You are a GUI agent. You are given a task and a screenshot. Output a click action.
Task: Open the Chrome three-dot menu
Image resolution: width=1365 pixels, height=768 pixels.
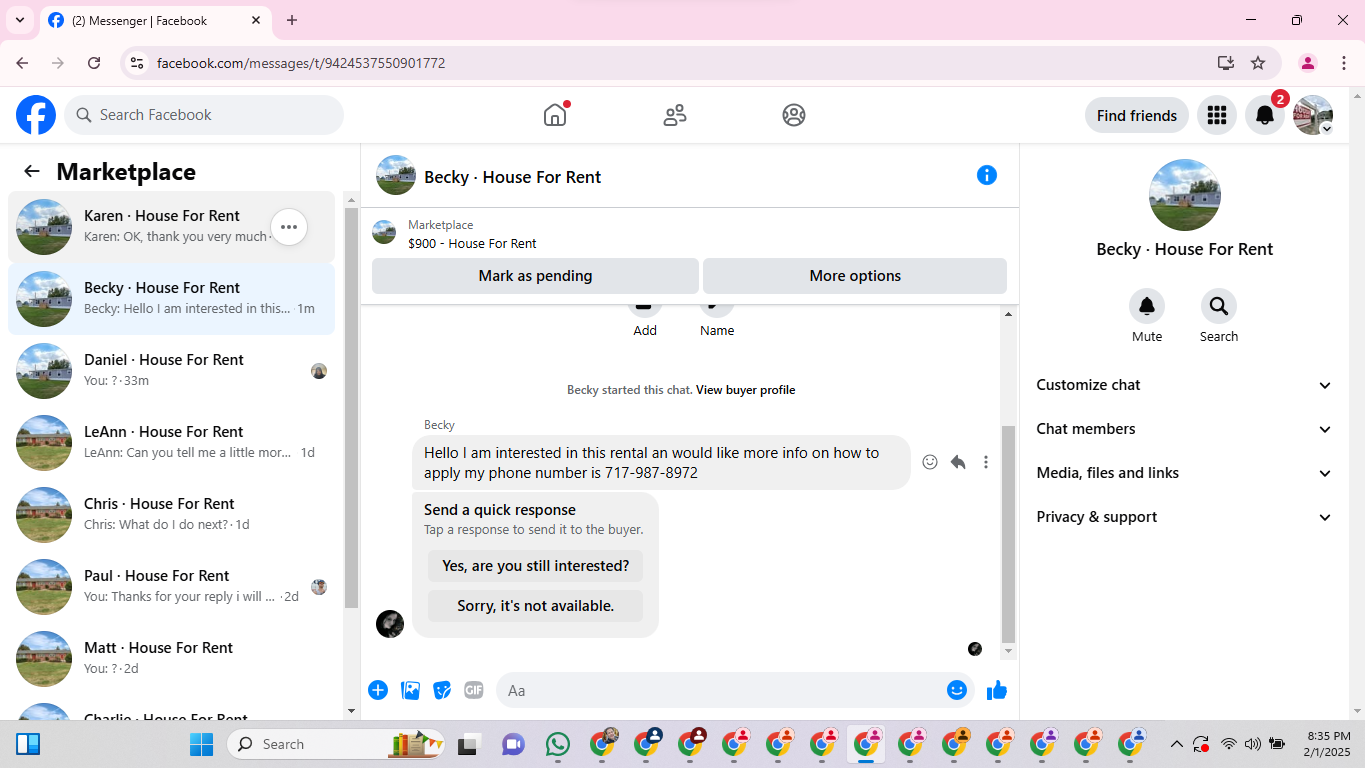1344,63
